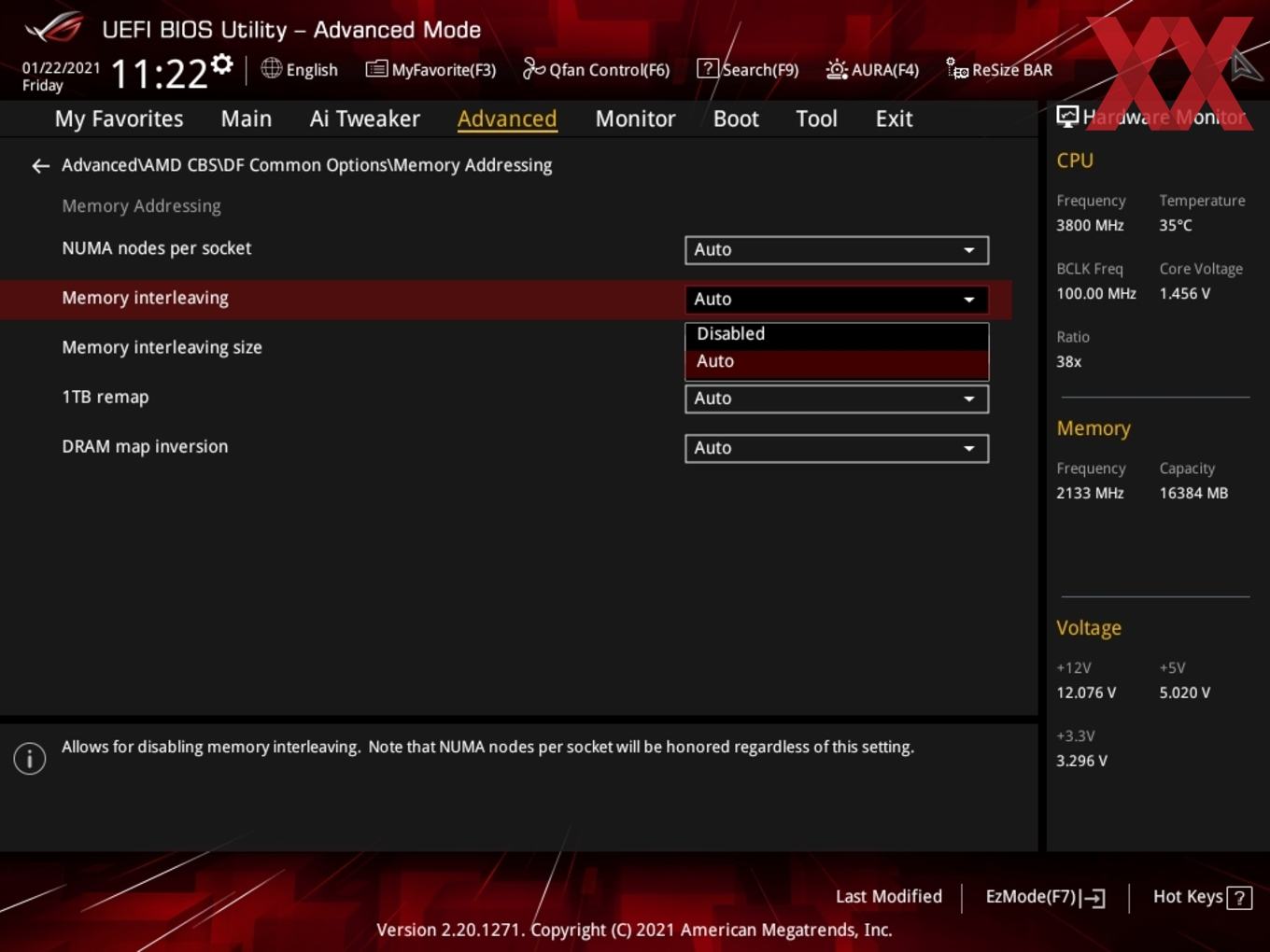Viewport: 1270px width, 952px height.
Task: Open the NUMA nodes per socket dropdown
Action: [x=837, y=250]
